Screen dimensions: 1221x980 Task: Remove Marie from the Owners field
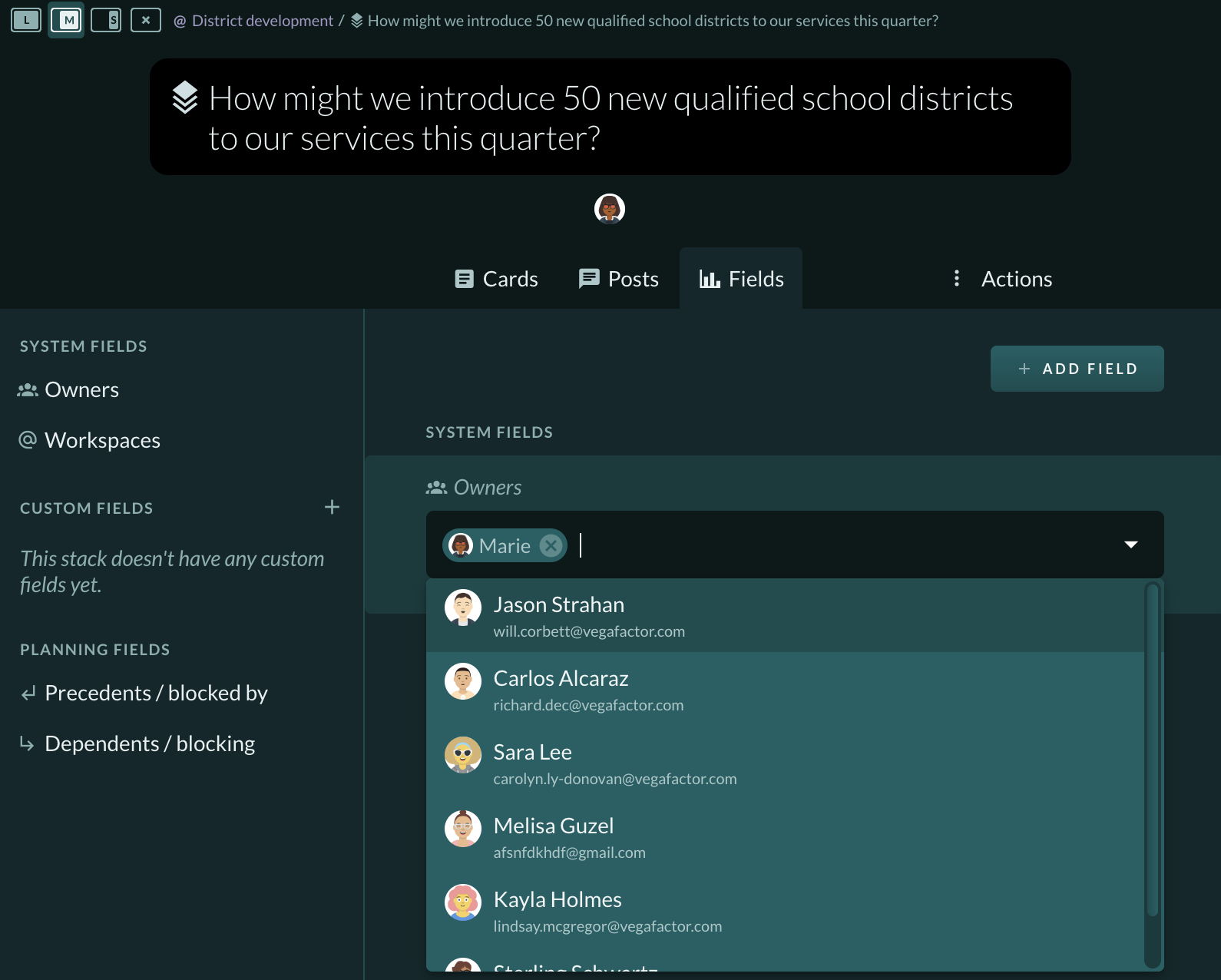coord(551,545)
